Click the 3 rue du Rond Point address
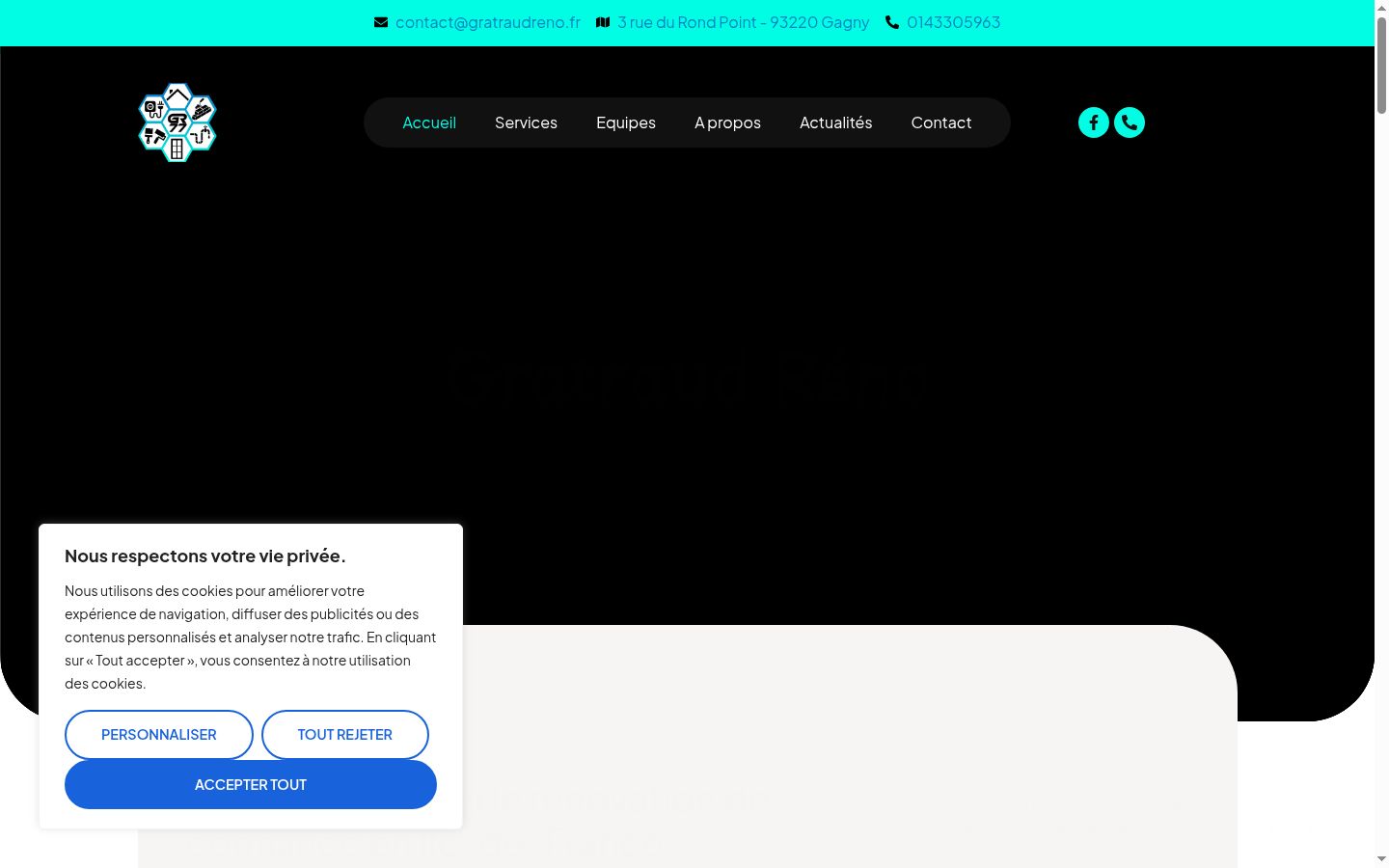The height and width of the screenshot is (868, 1389). [x=744, y=22]
